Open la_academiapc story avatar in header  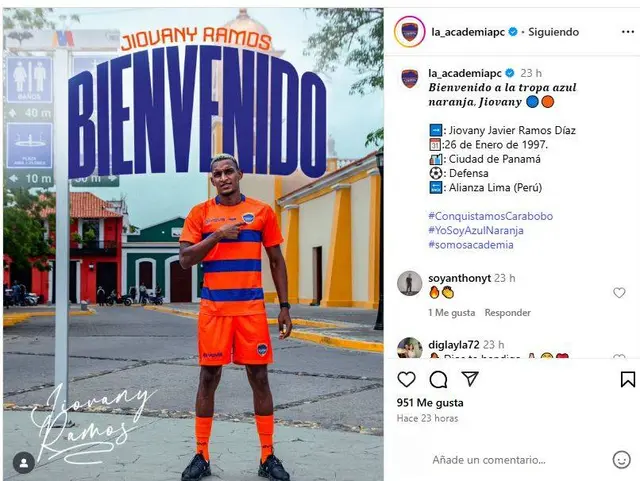pyautogui.click(x=409, y=31)
